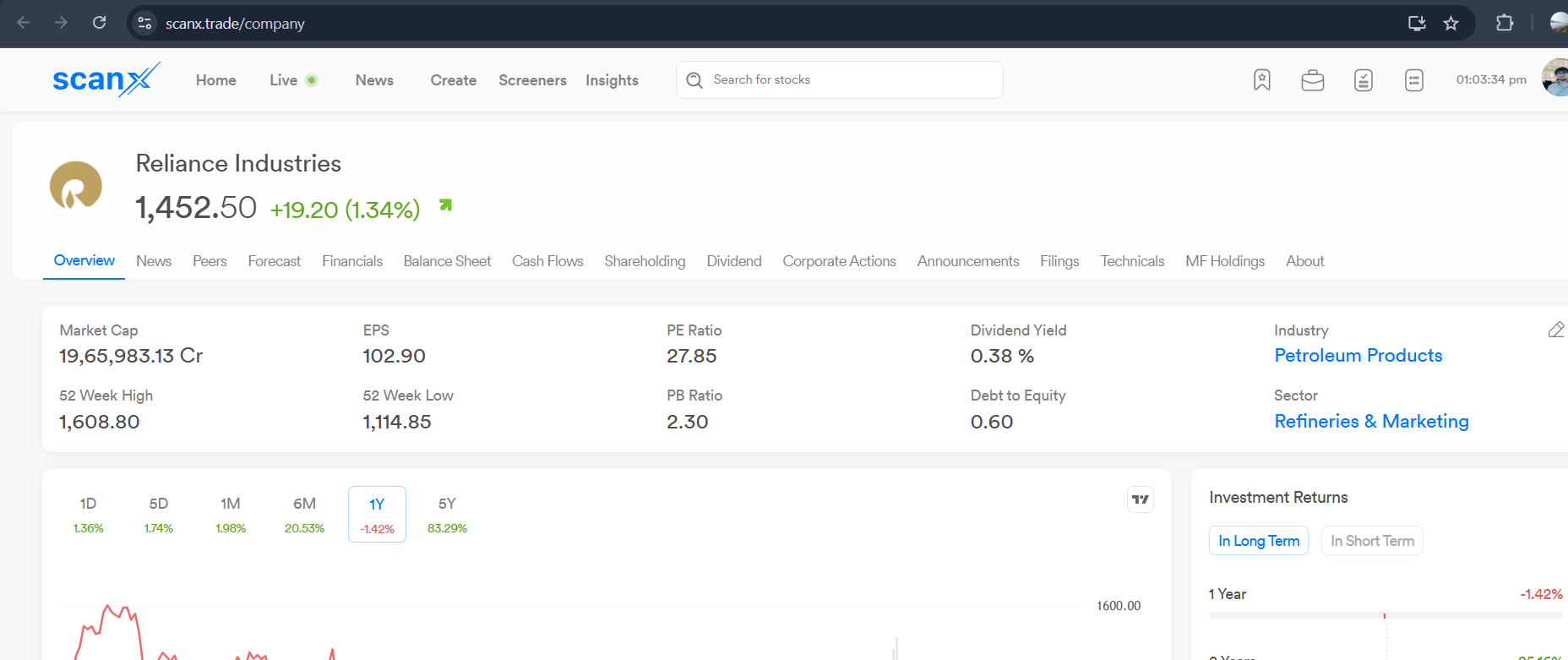The width and height of the screenshot is (1568, 660).
Task: Reload the current page
Action: (x=99, y=23)
